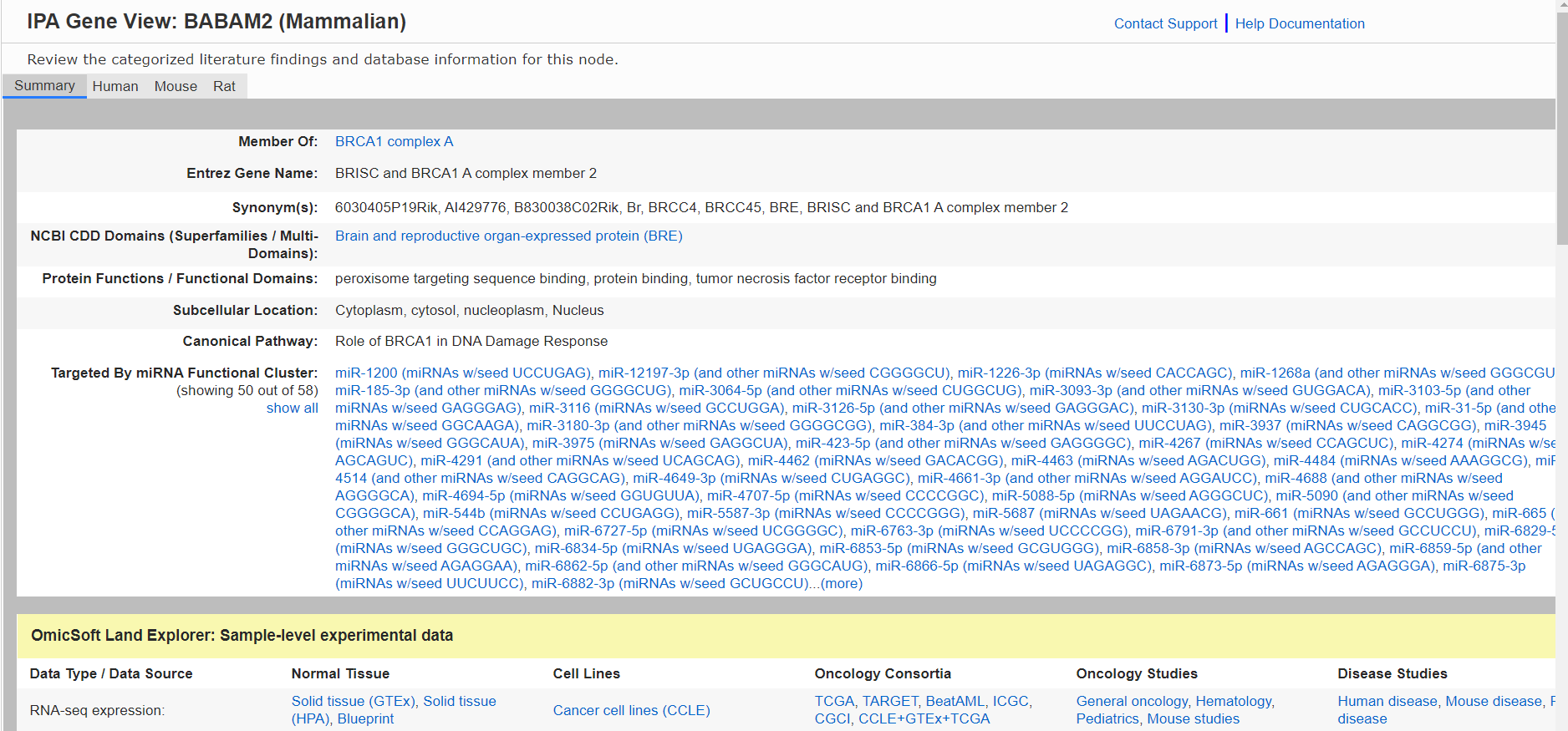The image size is (1568, 731).
Task: Click 'Role of BRCA1 in DNA Damage Response' text
Action: pyautogui.click(x=471, y=341)
